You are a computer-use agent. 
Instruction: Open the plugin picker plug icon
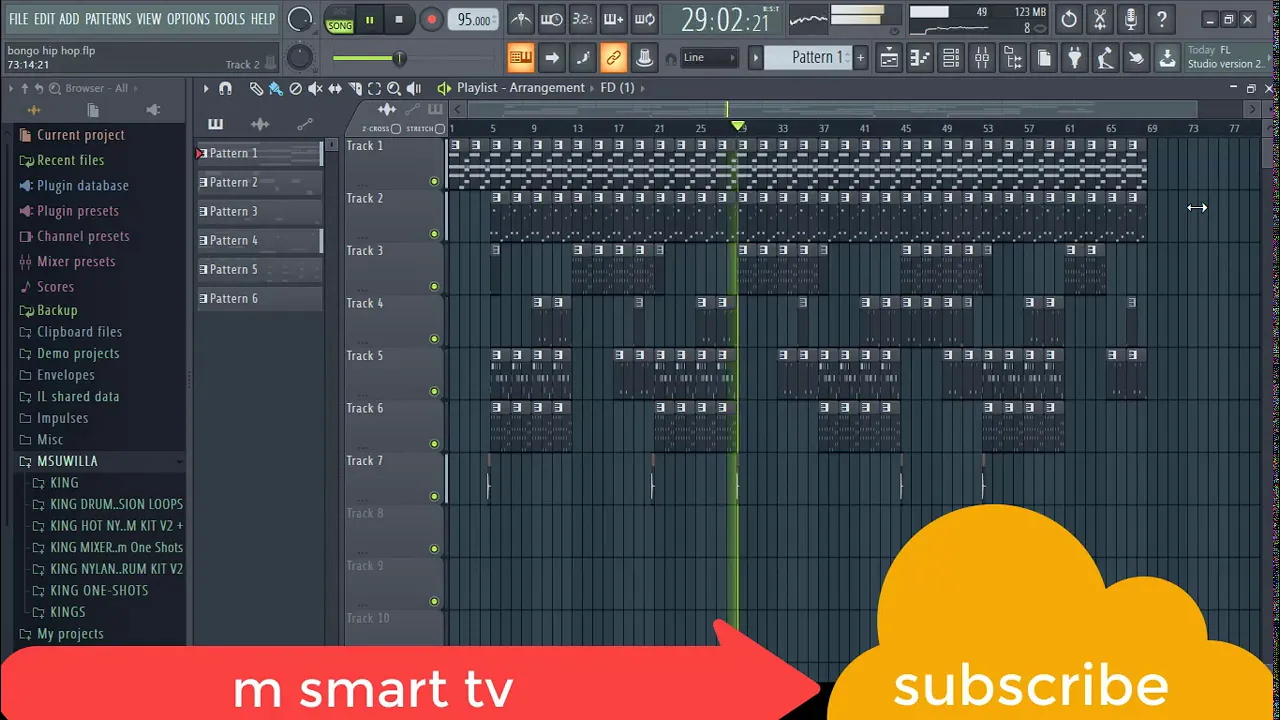coord(1074,58)
